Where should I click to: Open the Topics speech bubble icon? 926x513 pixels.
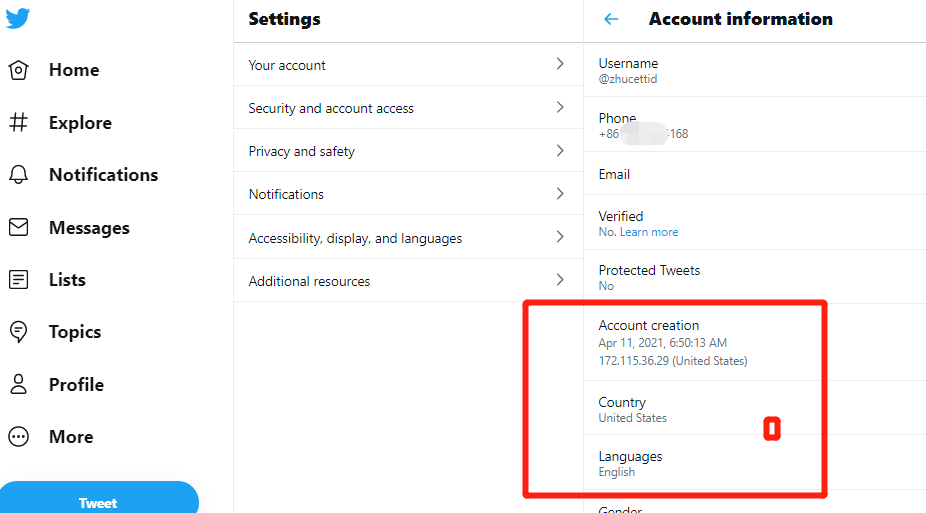click(x=18, y=332)
